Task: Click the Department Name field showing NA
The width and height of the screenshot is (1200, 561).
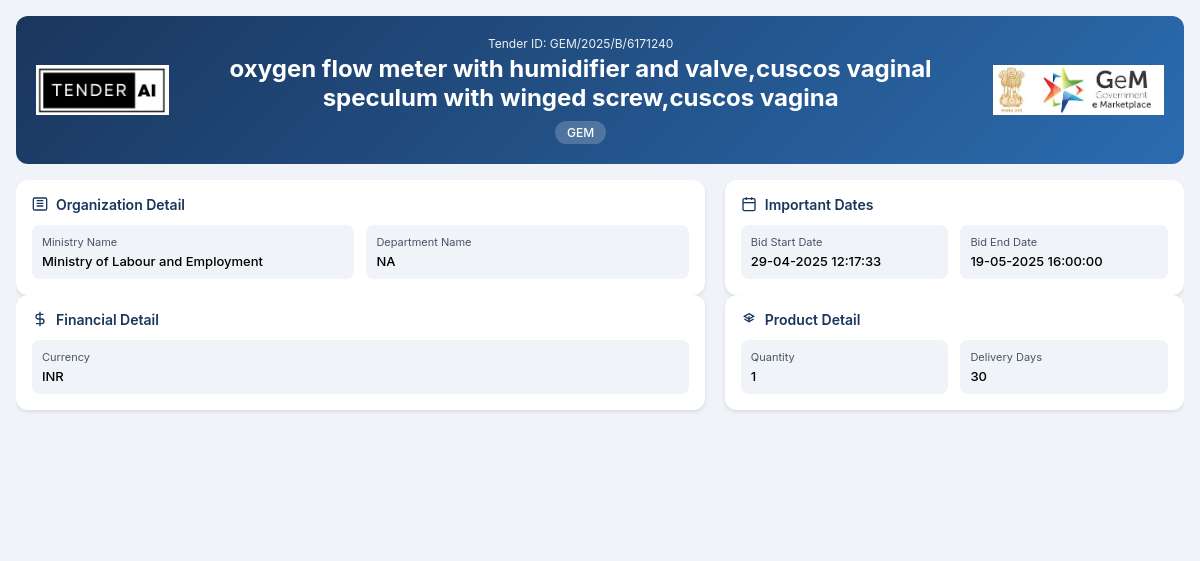Action: pyautogui.click(x=528, y=252)
